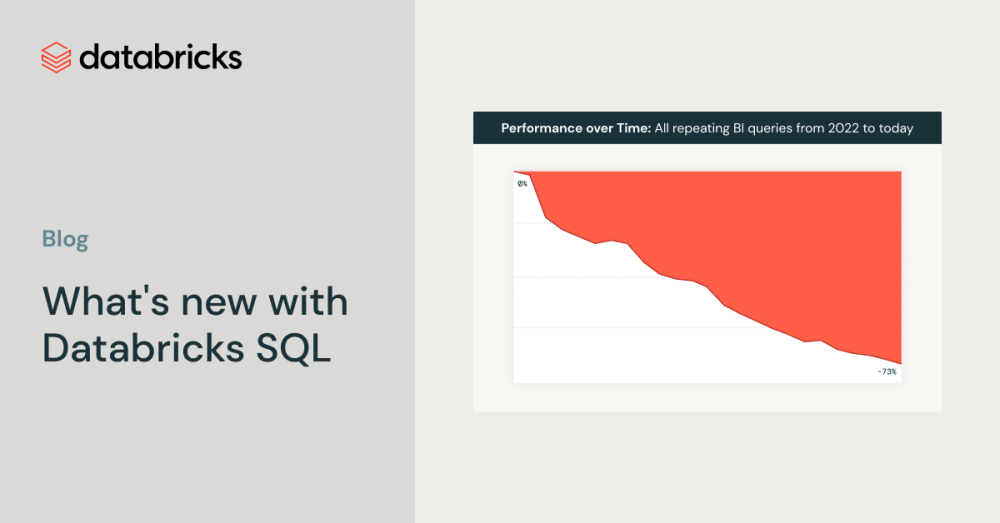This screenshot has width=1000, height=523.
Task: Open the Blog category label
Action: click(x=65, y=239)
